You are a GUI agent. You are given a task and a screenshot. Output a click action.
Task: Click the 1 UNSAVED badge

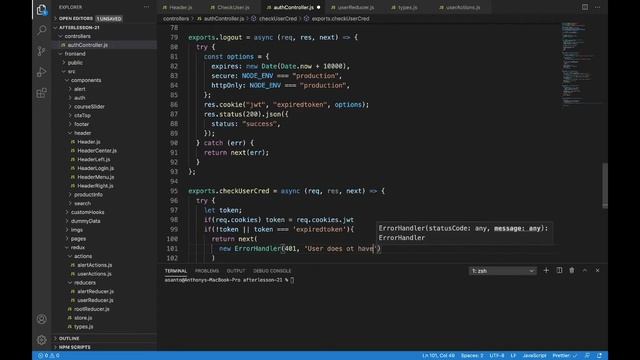pos(109,19)
